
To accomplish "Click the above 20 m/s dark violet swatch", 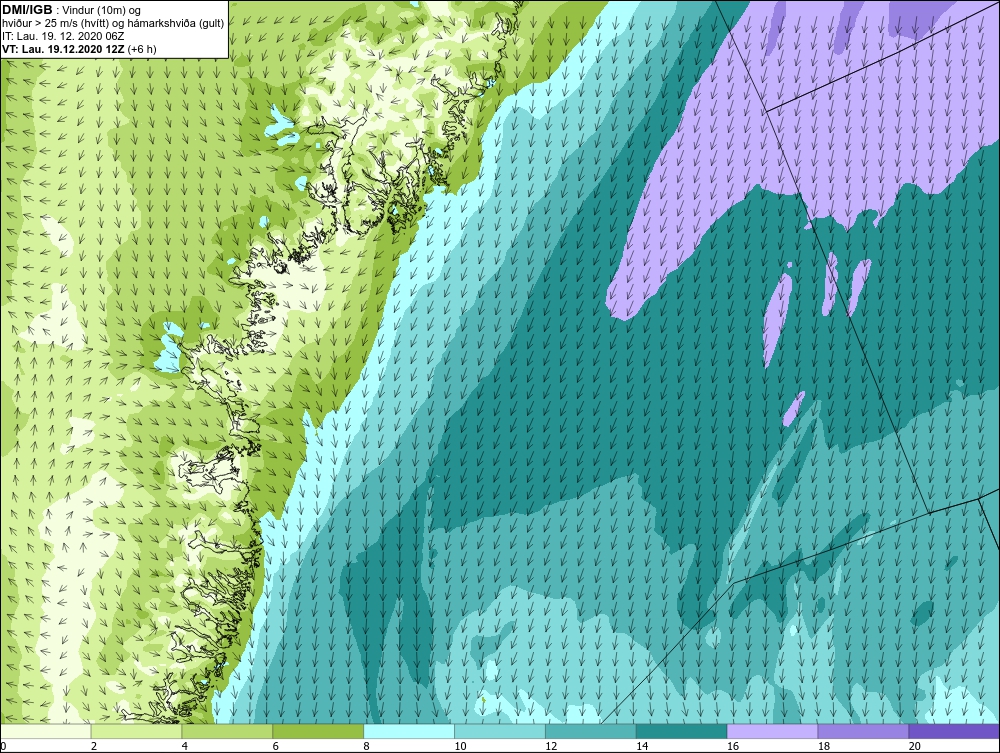I will click(954, 731).
